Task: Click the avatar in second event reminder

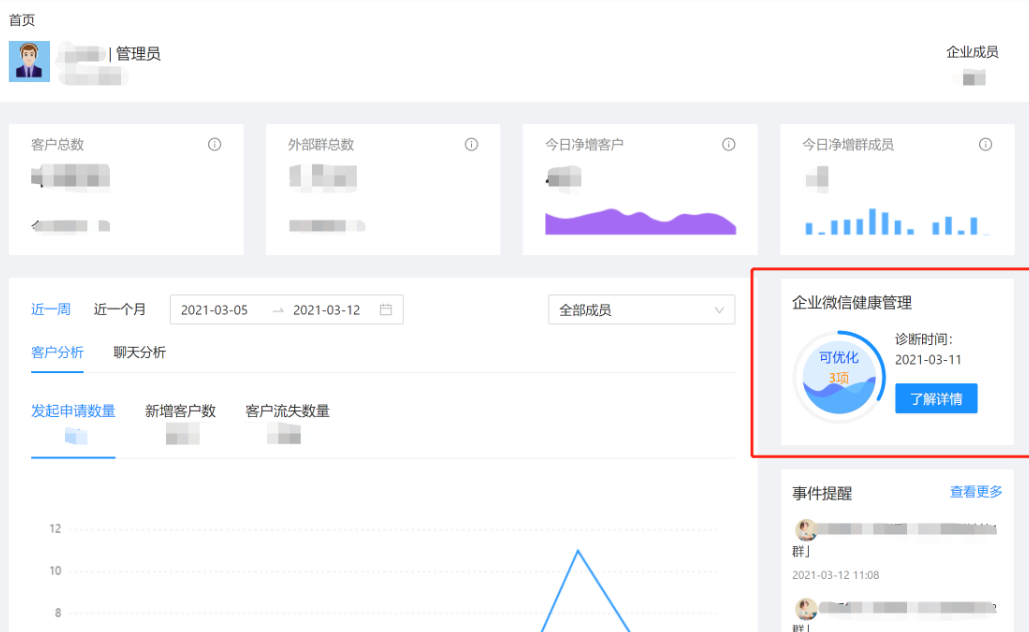Action: point(805,608)
